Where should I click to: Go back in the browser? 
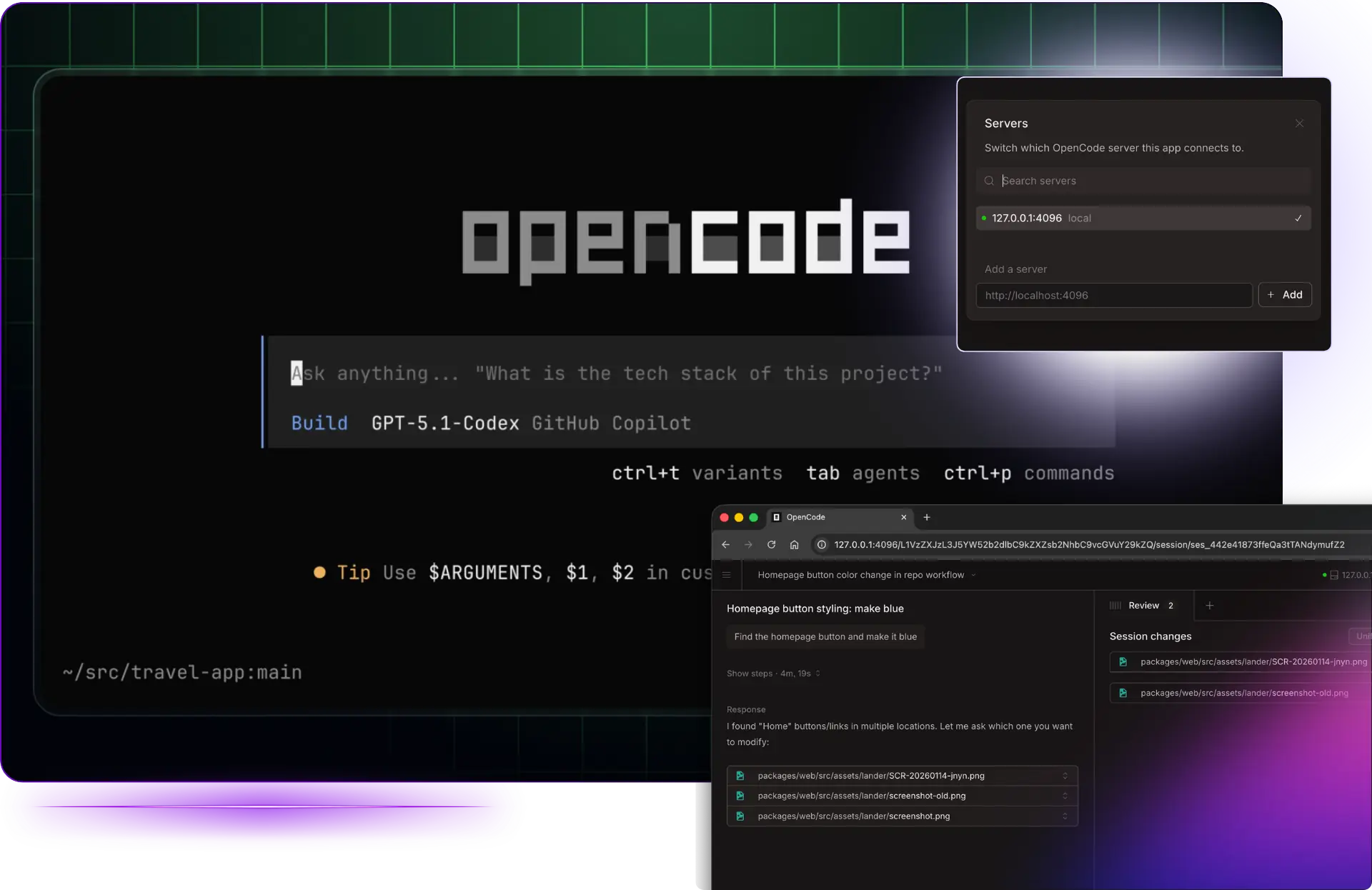click(x=725, y=544)
